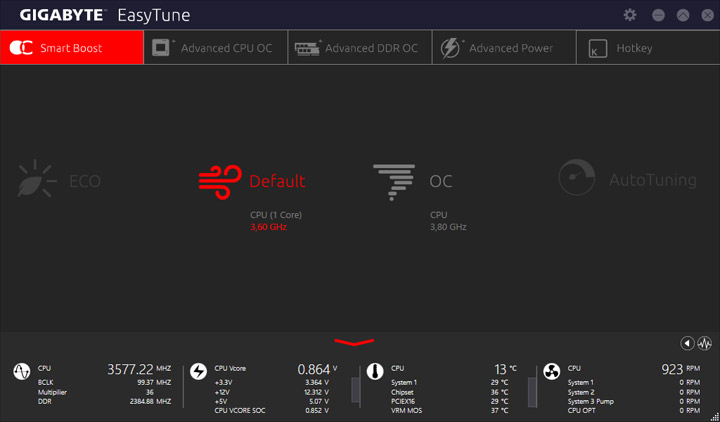Click the Chipset temperature row
Screen dimensions: 720x422
450,392
